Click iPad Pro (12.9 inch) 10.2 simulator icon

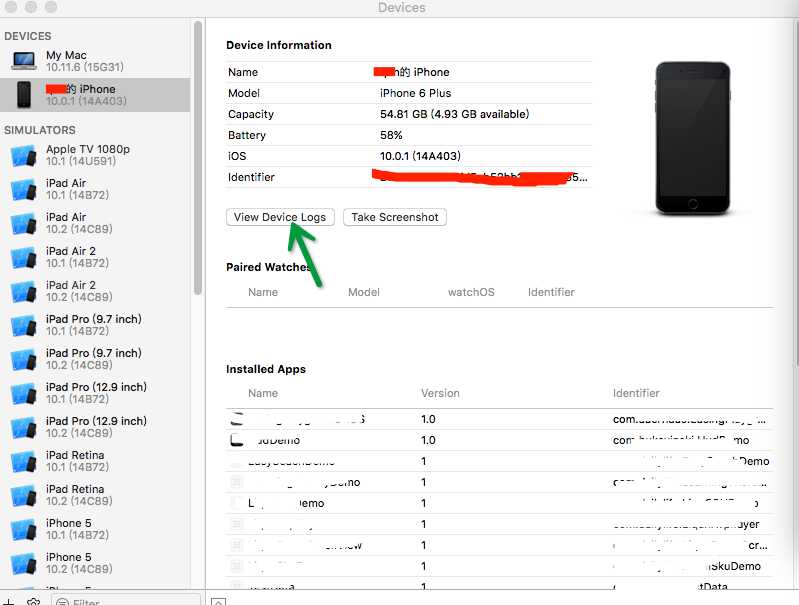[x=23, y=428]
